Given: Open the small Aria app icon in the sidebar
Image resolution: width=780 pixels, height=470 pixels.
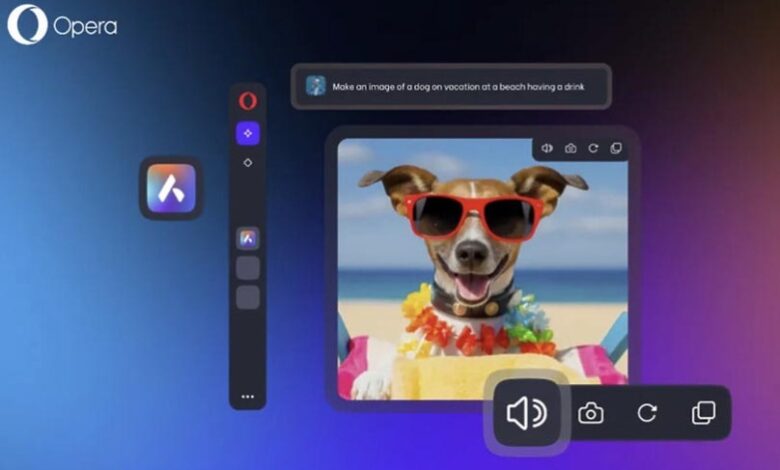Looking at the screenshot, I should (248, 239).
